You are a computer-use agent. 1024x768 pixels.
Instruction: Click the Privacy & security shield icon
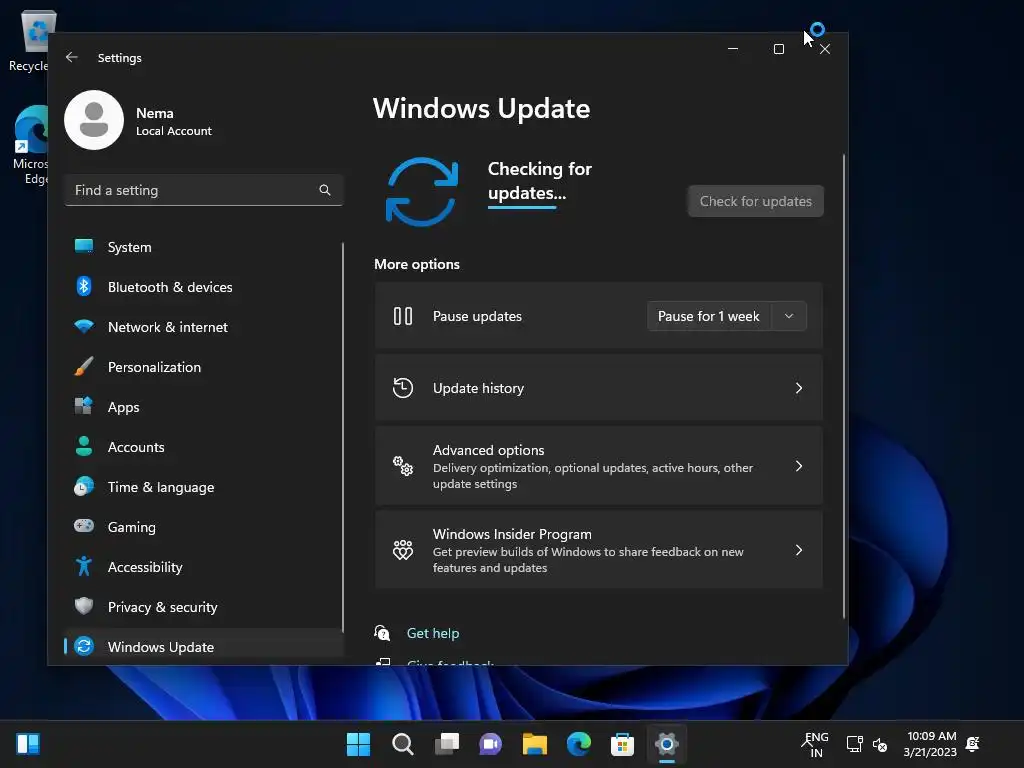[84, 606]
